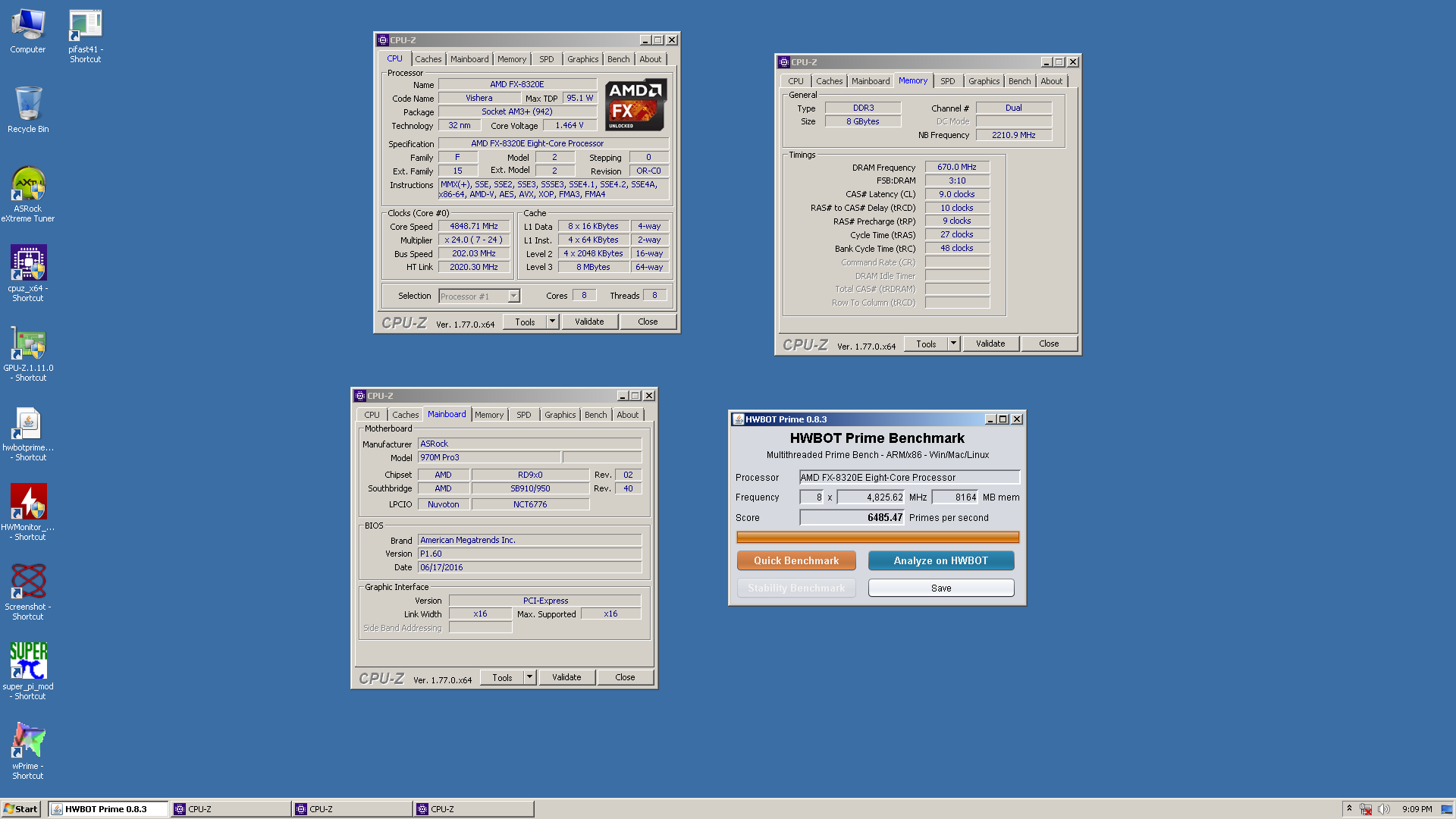Click the network tray icon
This screenshot has height=819, width=1456.
(x=1366, y=809)
